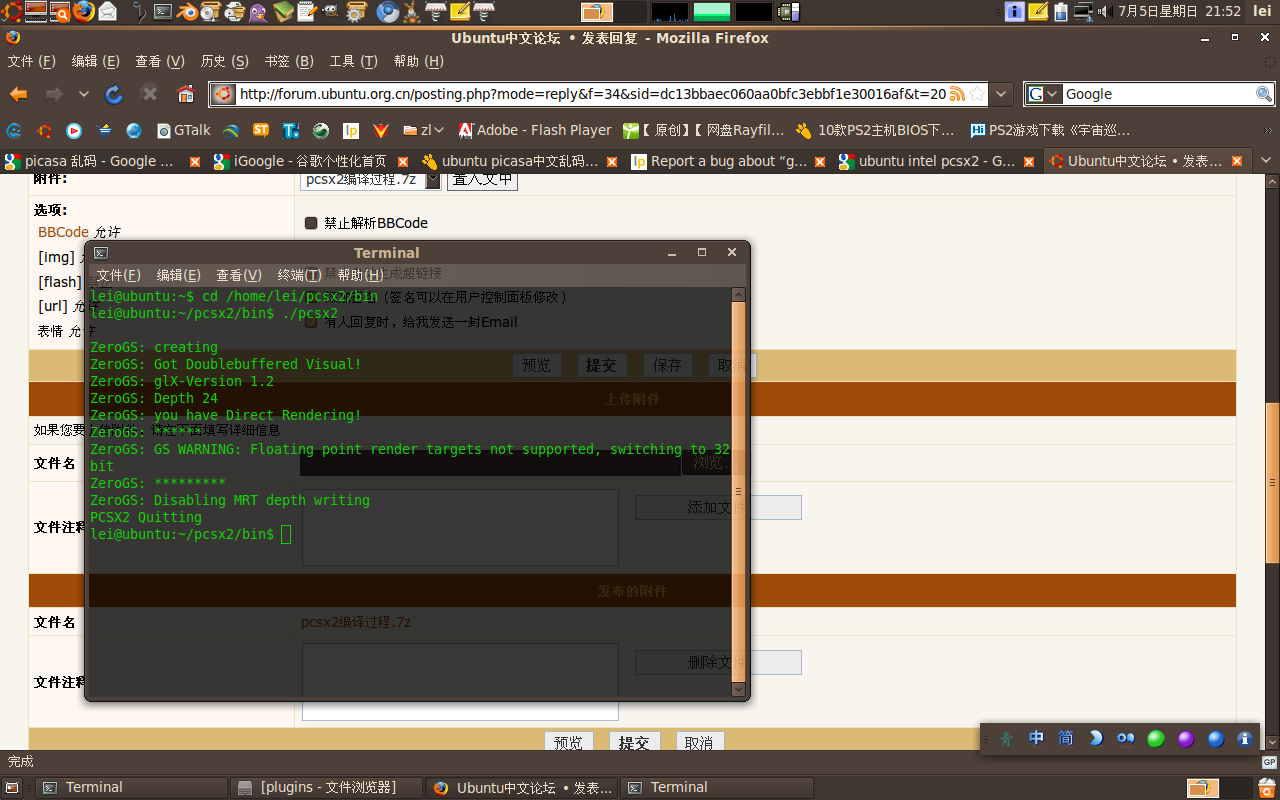Click bottom 提交 submit button
Screen dimensions: 1280x800
tap(634, 743)
